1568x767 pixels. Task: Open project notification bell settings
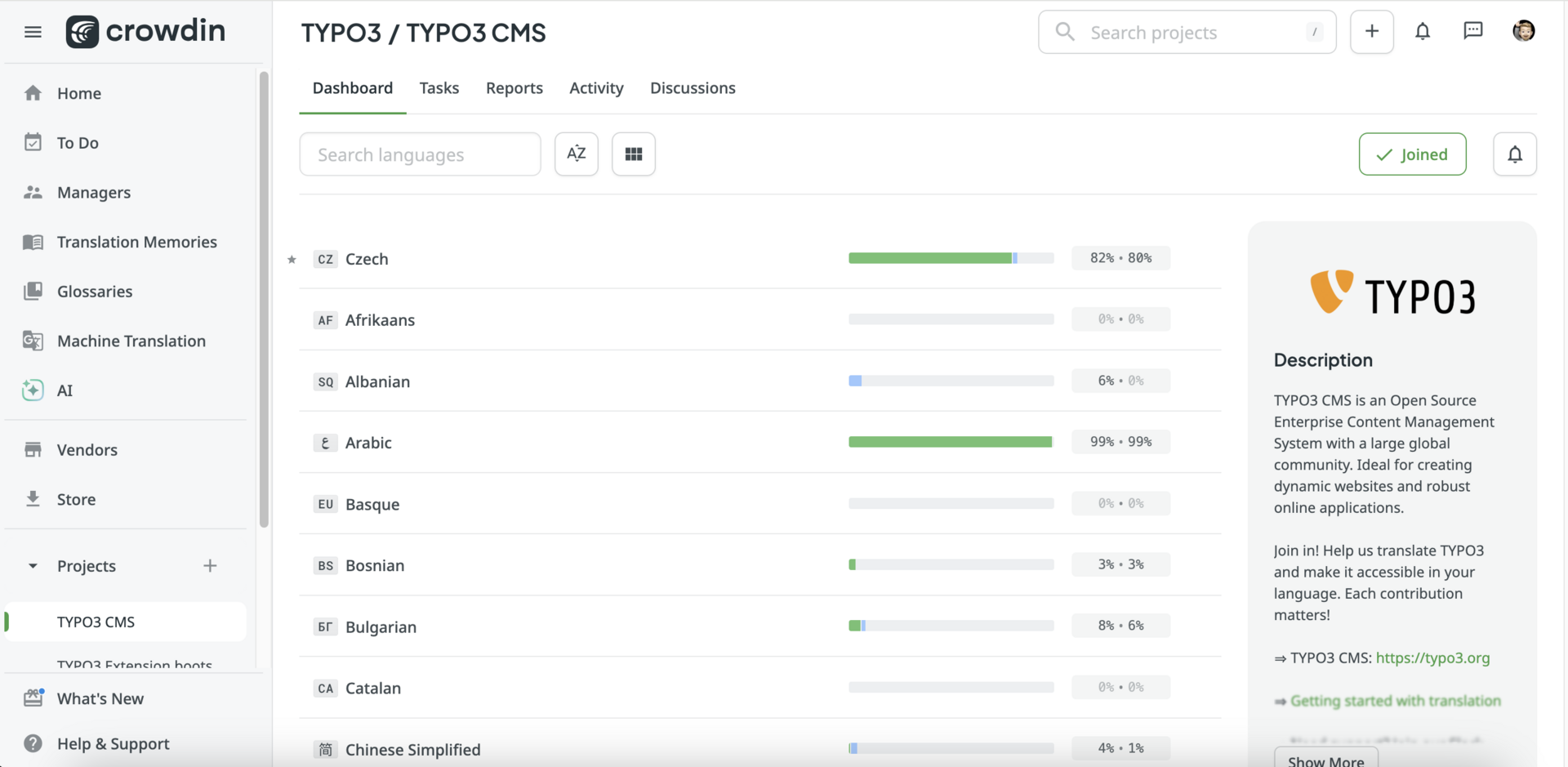click(x=1514, y=154)
